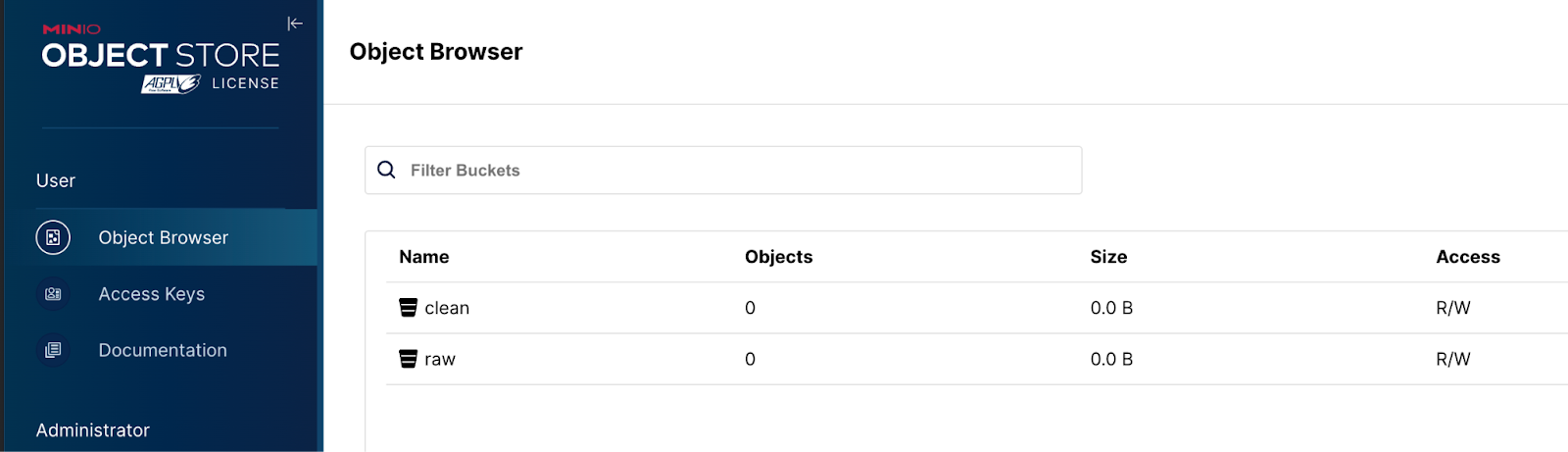Image resolution: width=1568 pixels, height=452 pixels.
Task: Open the clean bucket
Action: [447, 308]
